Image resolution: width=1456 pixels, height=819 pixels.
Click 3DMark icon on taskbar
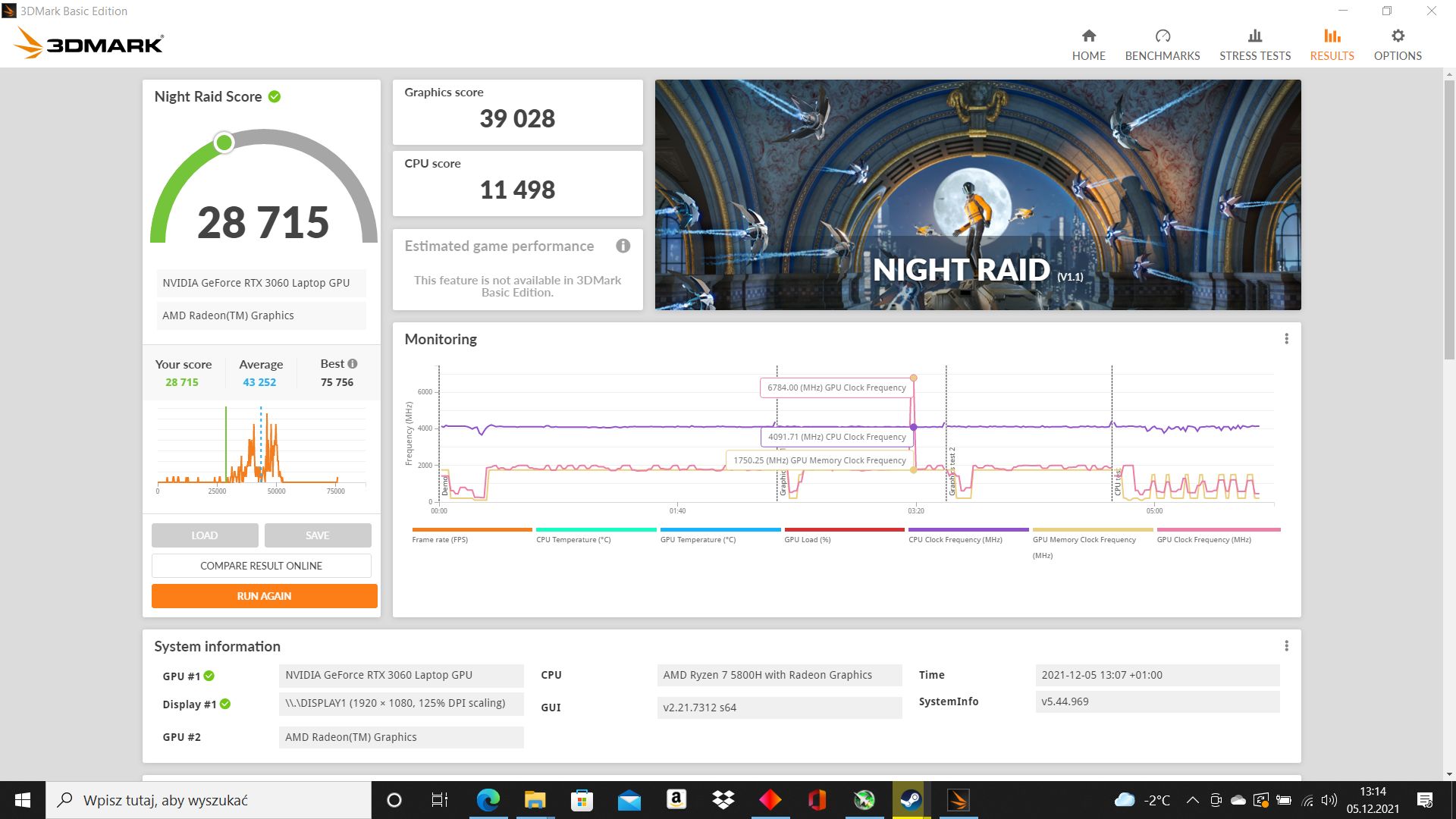(x=958, y=800)
